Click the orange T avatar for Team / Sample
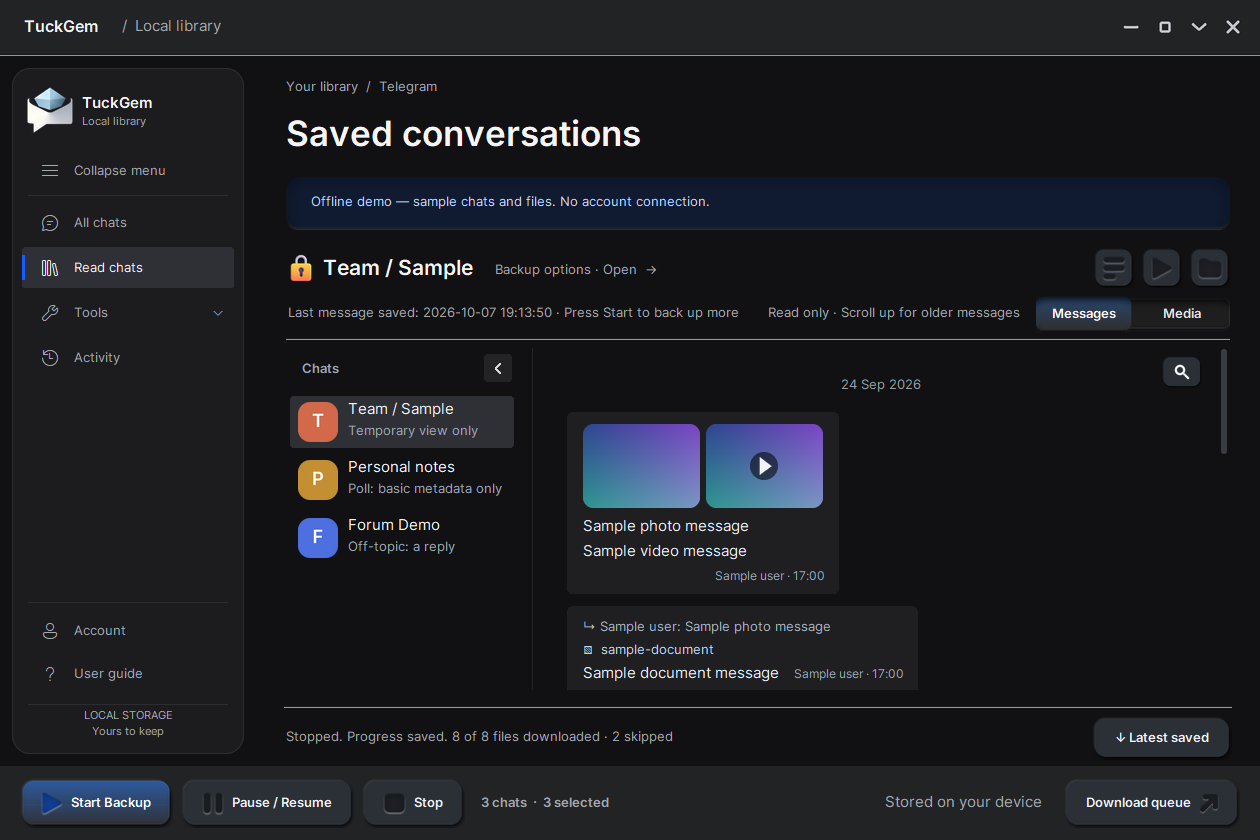 click(318, 422)
